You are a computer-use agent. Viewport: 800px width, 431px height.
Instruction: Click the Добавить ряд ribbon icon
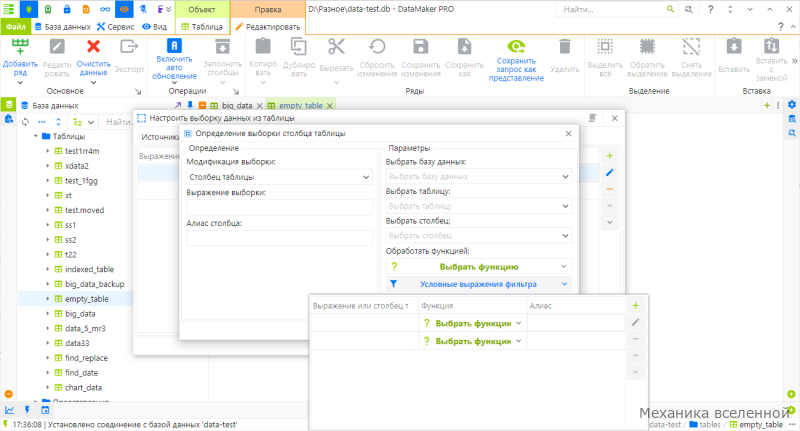tap(20, 47)
